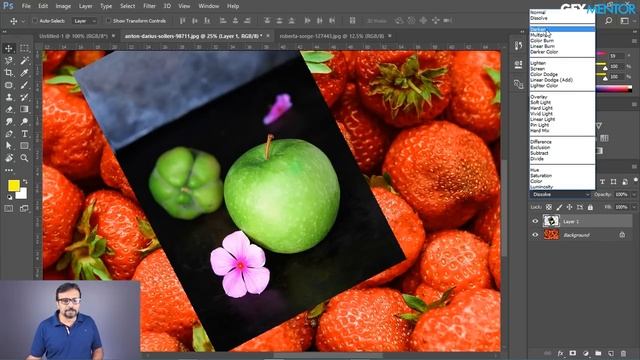Click the lock image pixels brush icon
The width and height of the screenshot is (640, 360).
[x=559, y=207]
